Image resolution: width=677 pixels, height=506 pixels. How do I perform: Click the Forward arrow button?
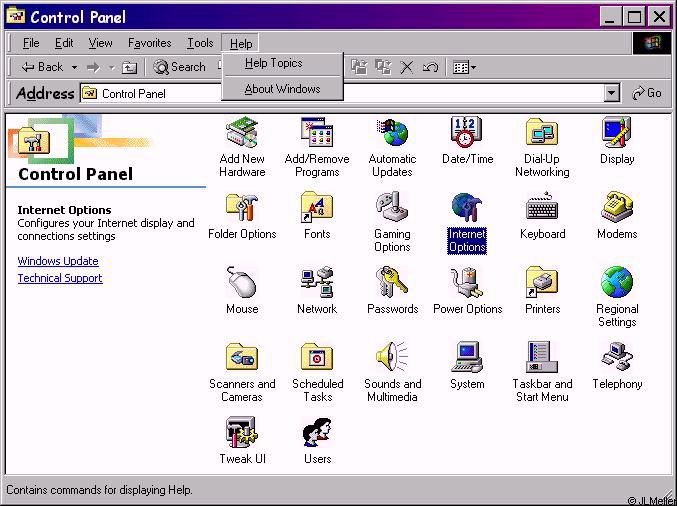coord(93,68)
